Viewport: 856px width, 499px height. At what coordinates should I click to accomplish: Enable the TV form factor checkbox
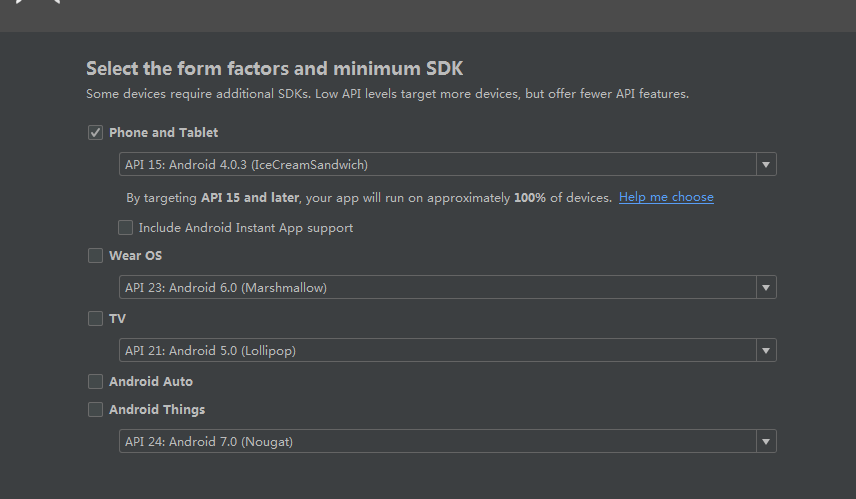96,319
